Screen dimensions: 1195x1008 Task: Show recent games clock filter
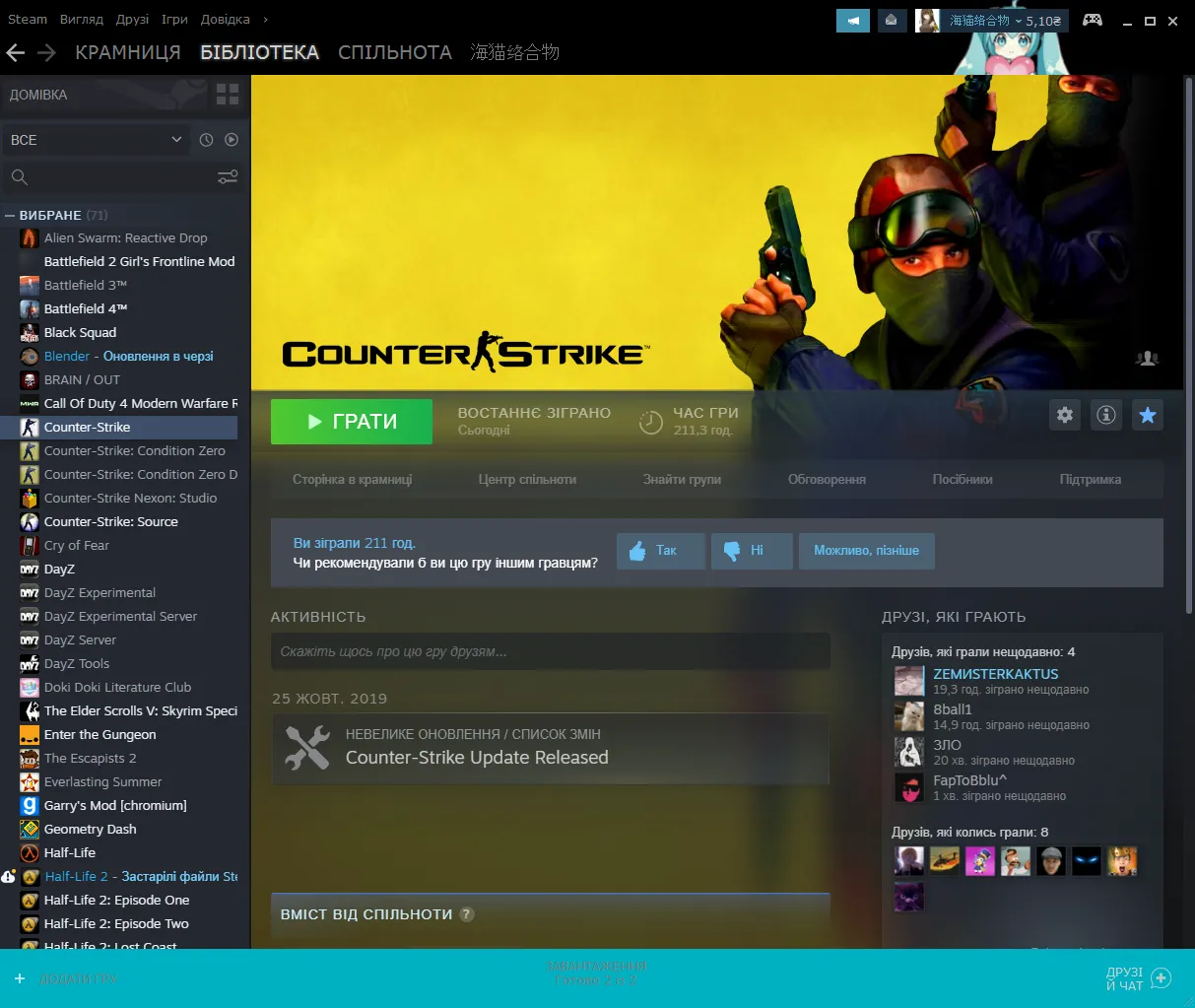pyautogui.click(x=206, y=140)
